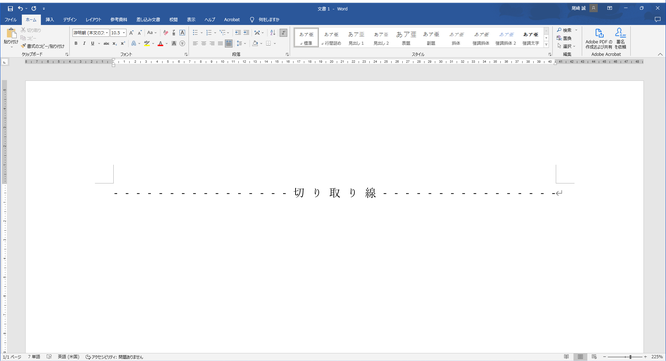
Task: Open the 参考資料 (References) tab
Action: pyautogui.click(x=119, y=20)
